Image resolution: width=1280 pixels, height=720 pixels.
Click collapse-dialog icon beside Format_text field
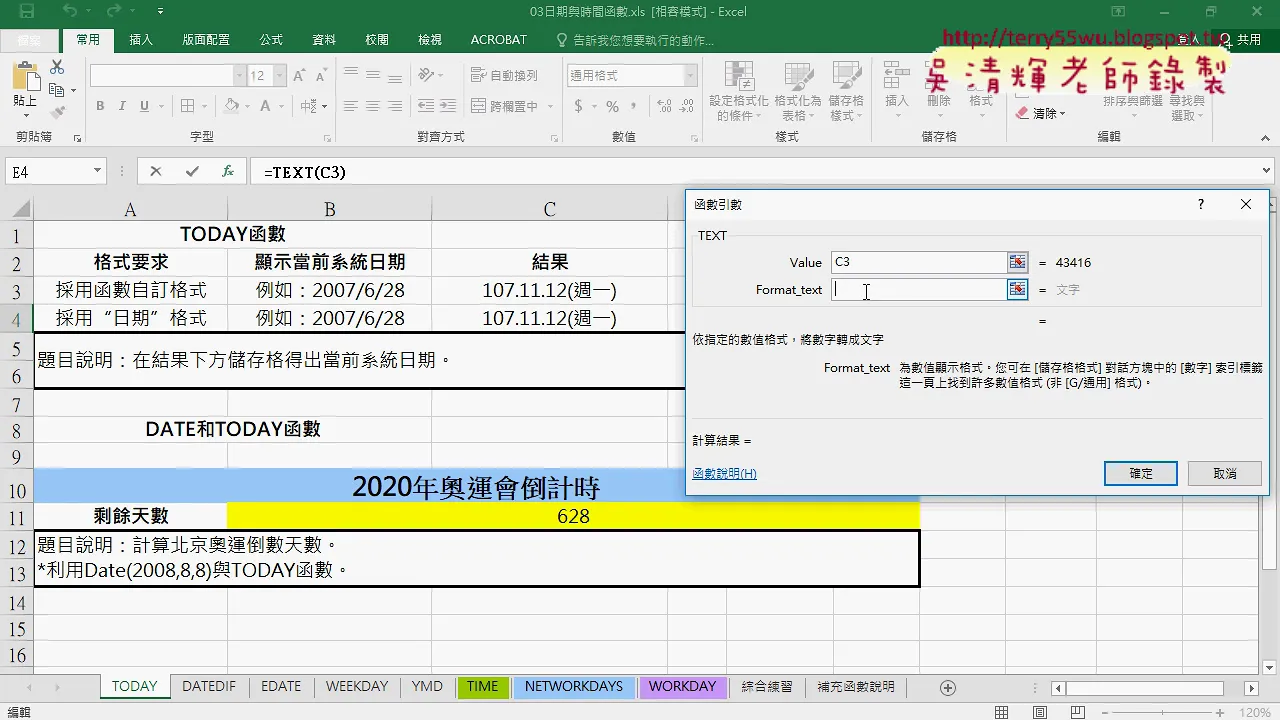1017,289
